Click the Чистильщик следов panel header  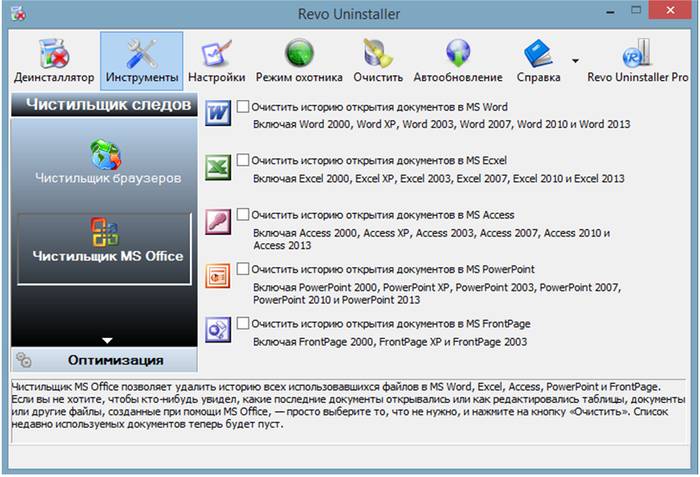pos(104,103)
